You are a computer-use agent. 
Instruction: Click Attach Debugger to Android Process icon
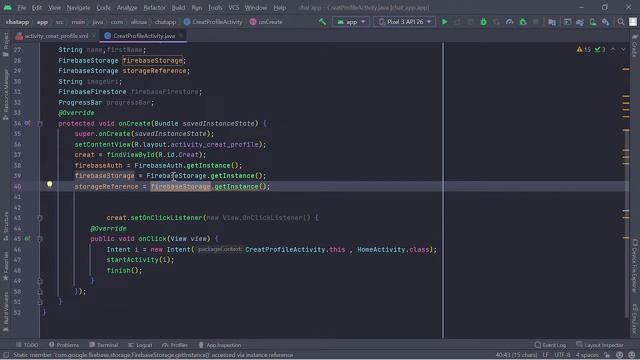tap(523, 22)
